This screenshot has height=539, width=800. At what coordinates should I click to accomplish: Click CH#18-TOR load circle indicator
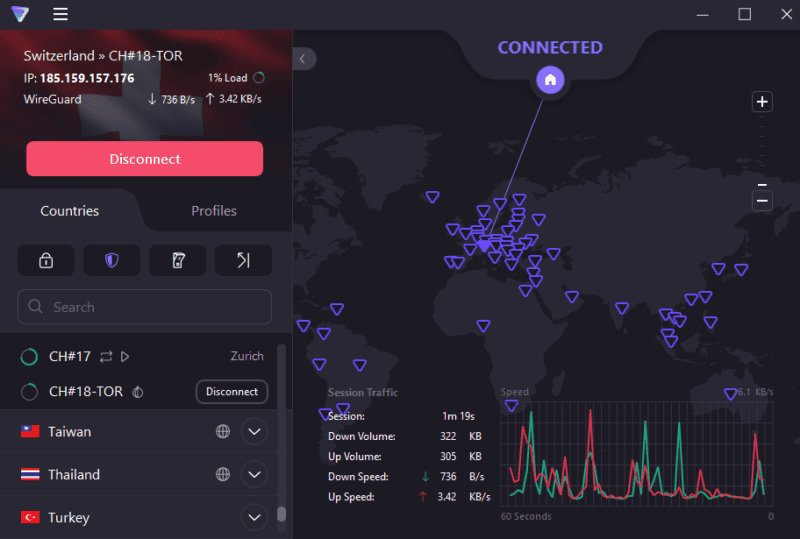pos(29,391)
